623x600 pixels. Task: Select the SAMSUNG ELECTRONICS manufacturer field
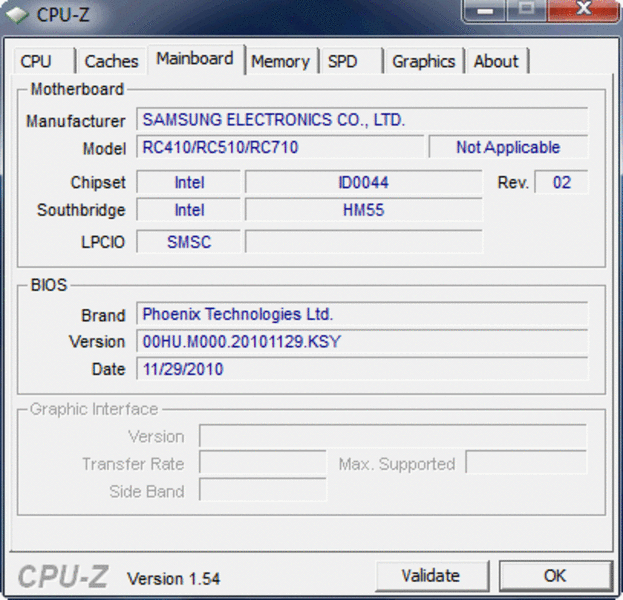click(362, 120)
